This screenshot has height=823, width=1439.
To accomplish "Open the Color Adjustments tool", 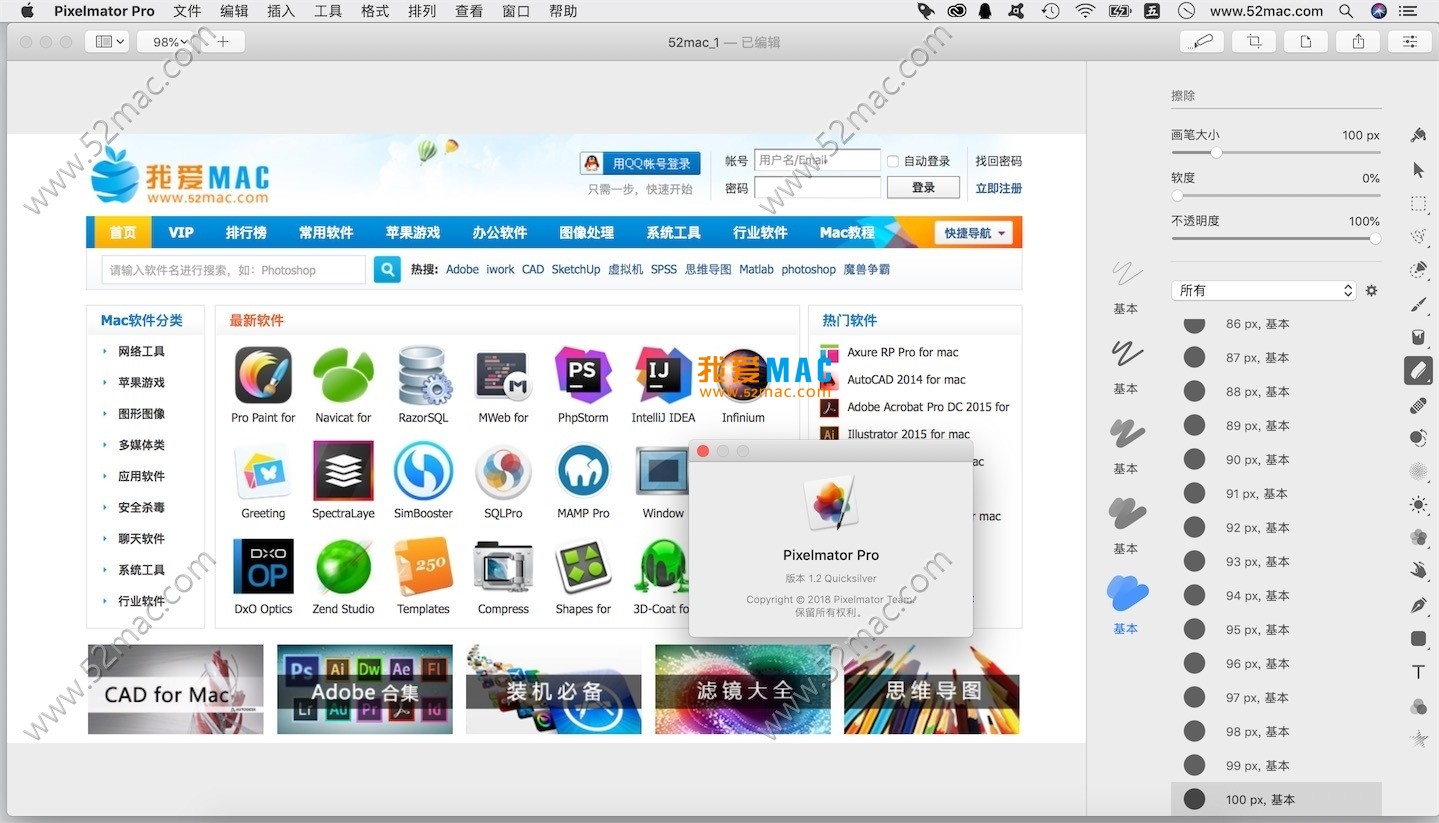I will 1418,706.
